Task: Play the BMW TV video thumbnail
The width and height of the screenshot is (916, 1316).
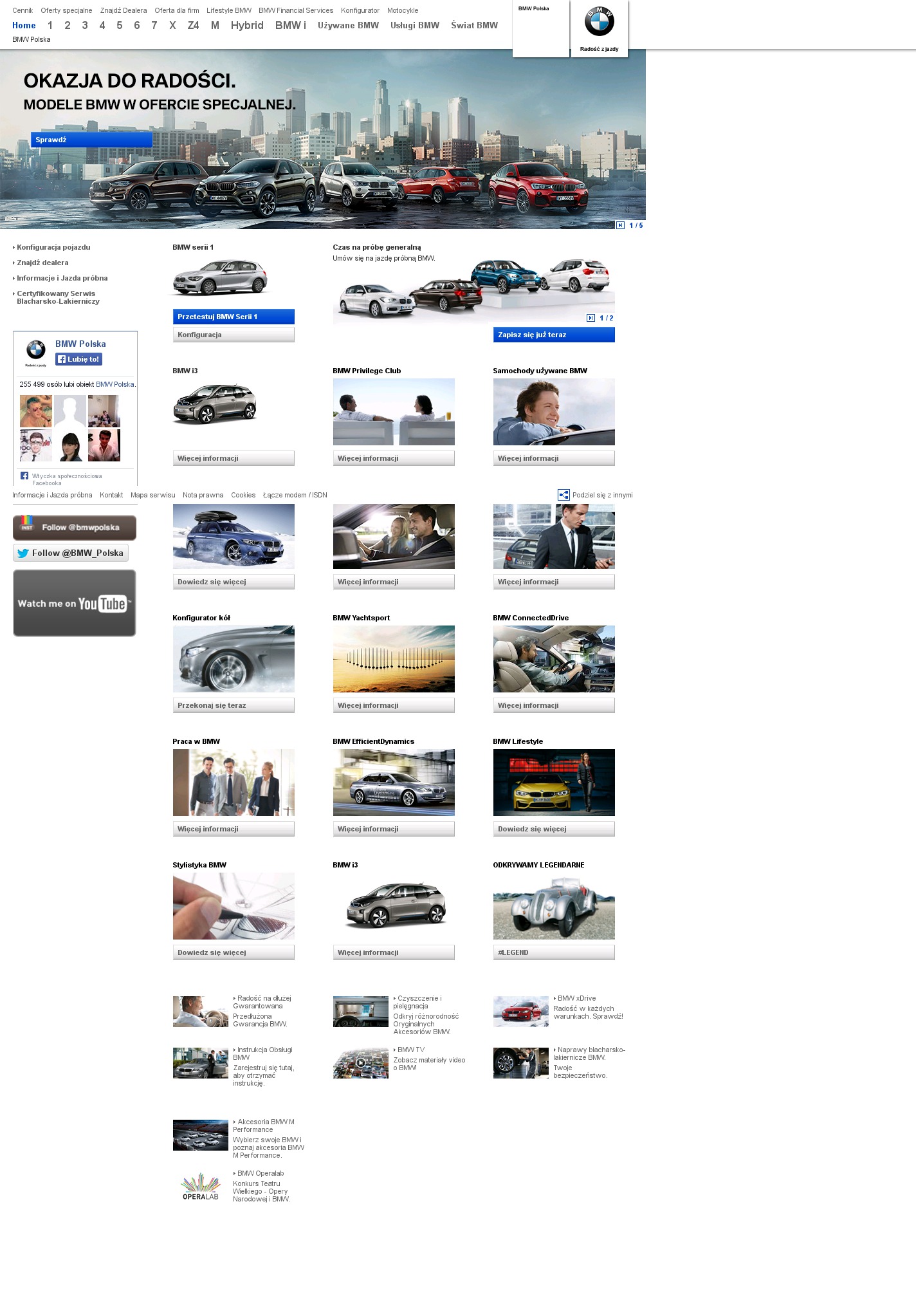Action: pos(360,1063)
